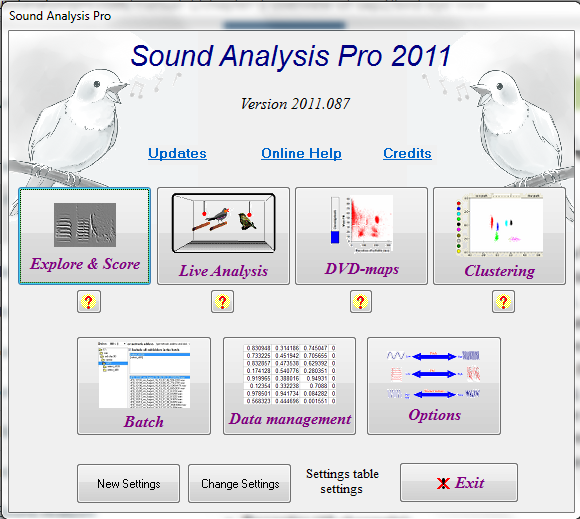The image size is (580, 519).
Task: Exit the application with the Exit button
Action: pos(459,483)
